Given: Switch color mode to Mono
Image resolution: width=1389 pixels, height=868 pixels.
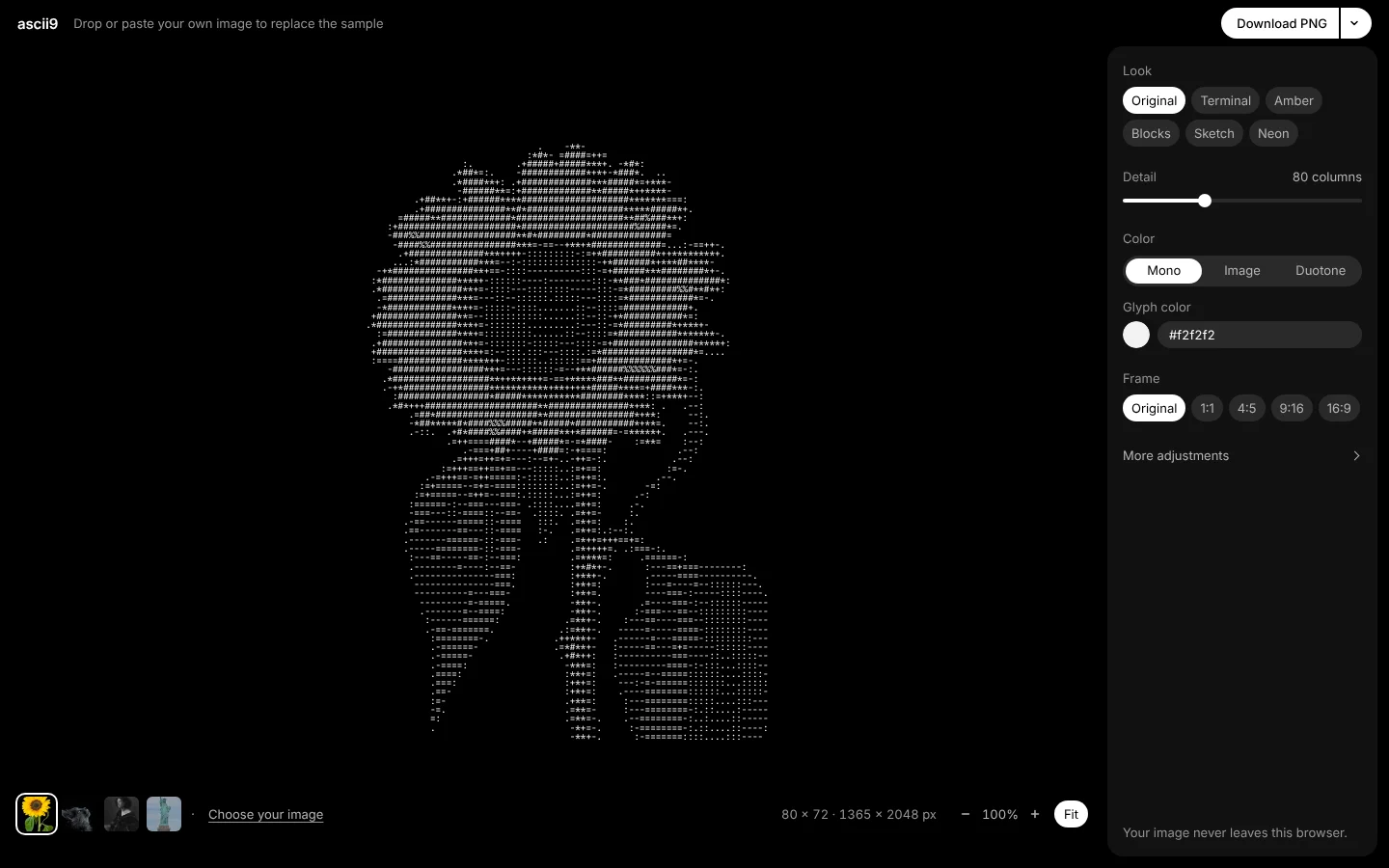Looking at the screenshot, I should pos(1163,271).
